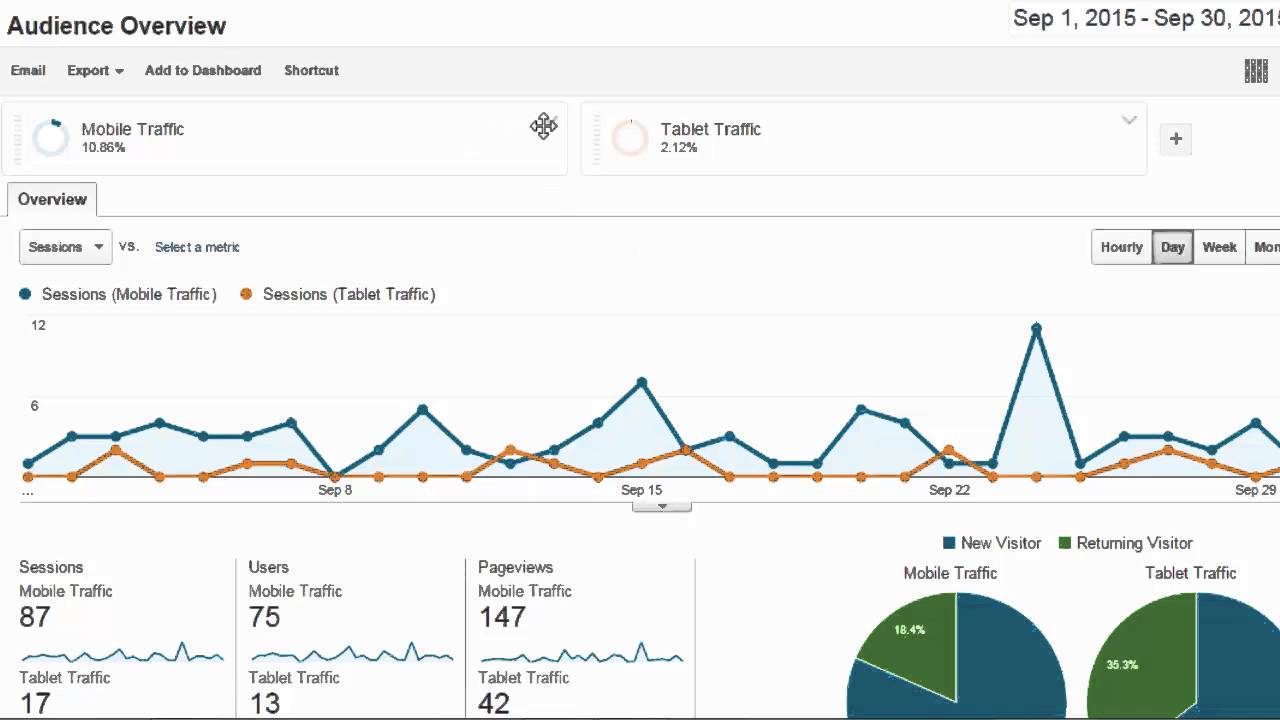Open the Sessions metric dropdown

[x=64, y=247]
